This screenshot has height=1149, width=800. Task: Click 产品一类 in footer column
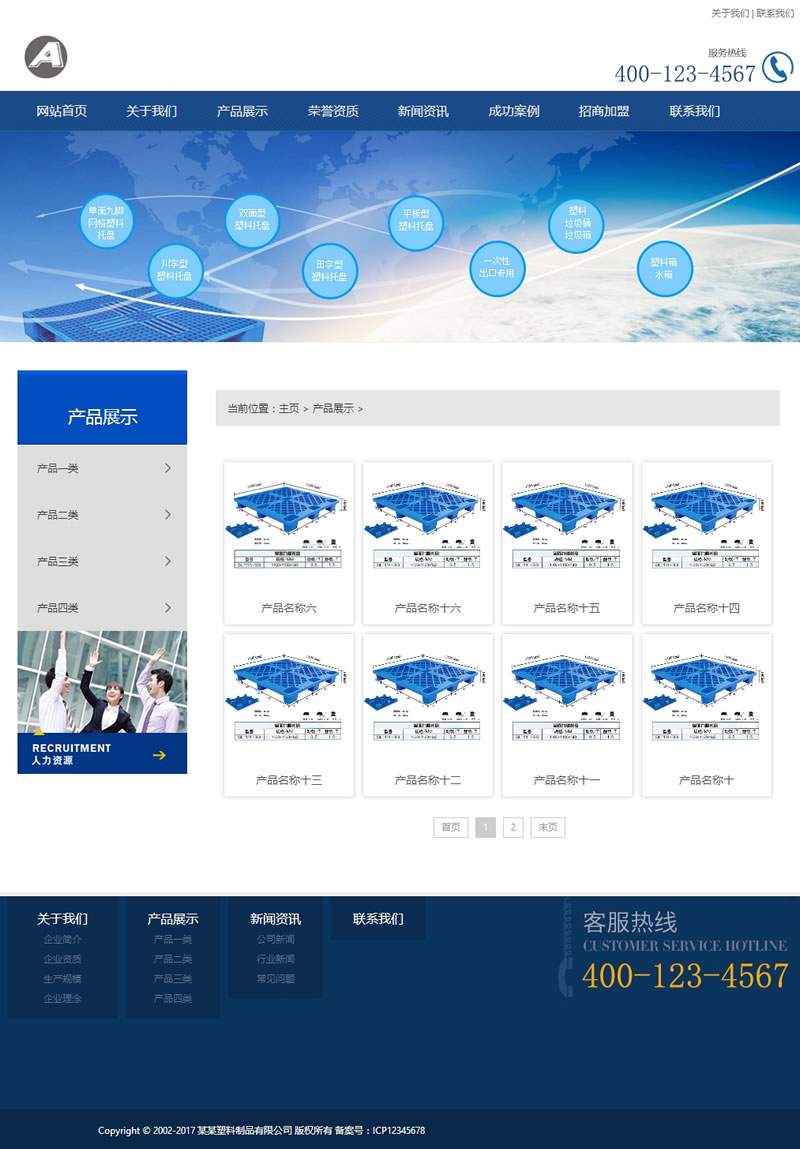click(x=173, y=939)
